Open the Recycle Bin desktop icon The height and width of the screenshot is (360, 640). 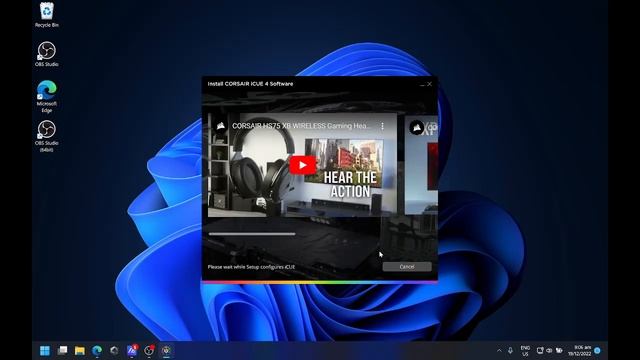point(47,15)
